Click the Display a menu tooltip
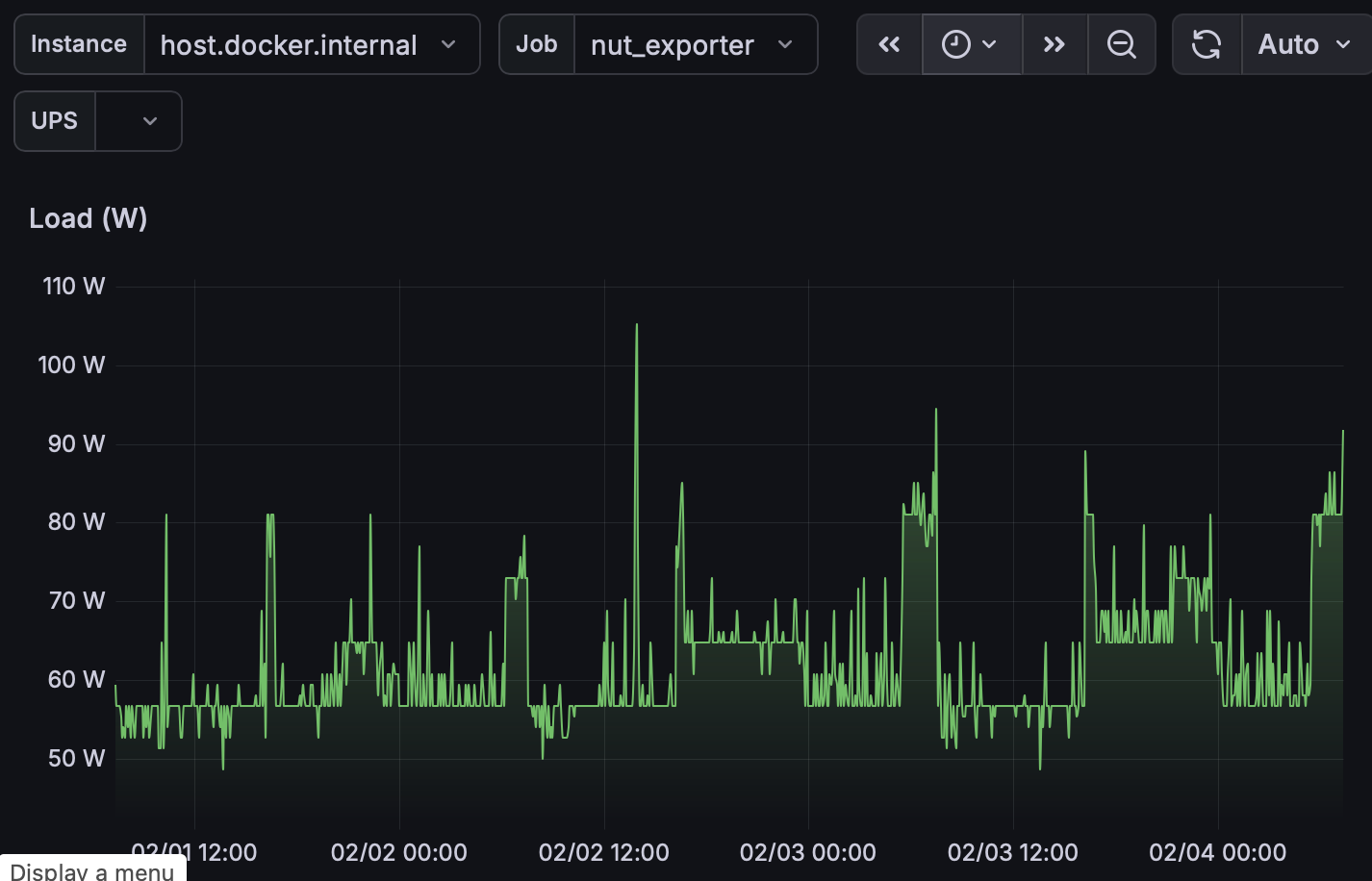 (x=92, y=868)
